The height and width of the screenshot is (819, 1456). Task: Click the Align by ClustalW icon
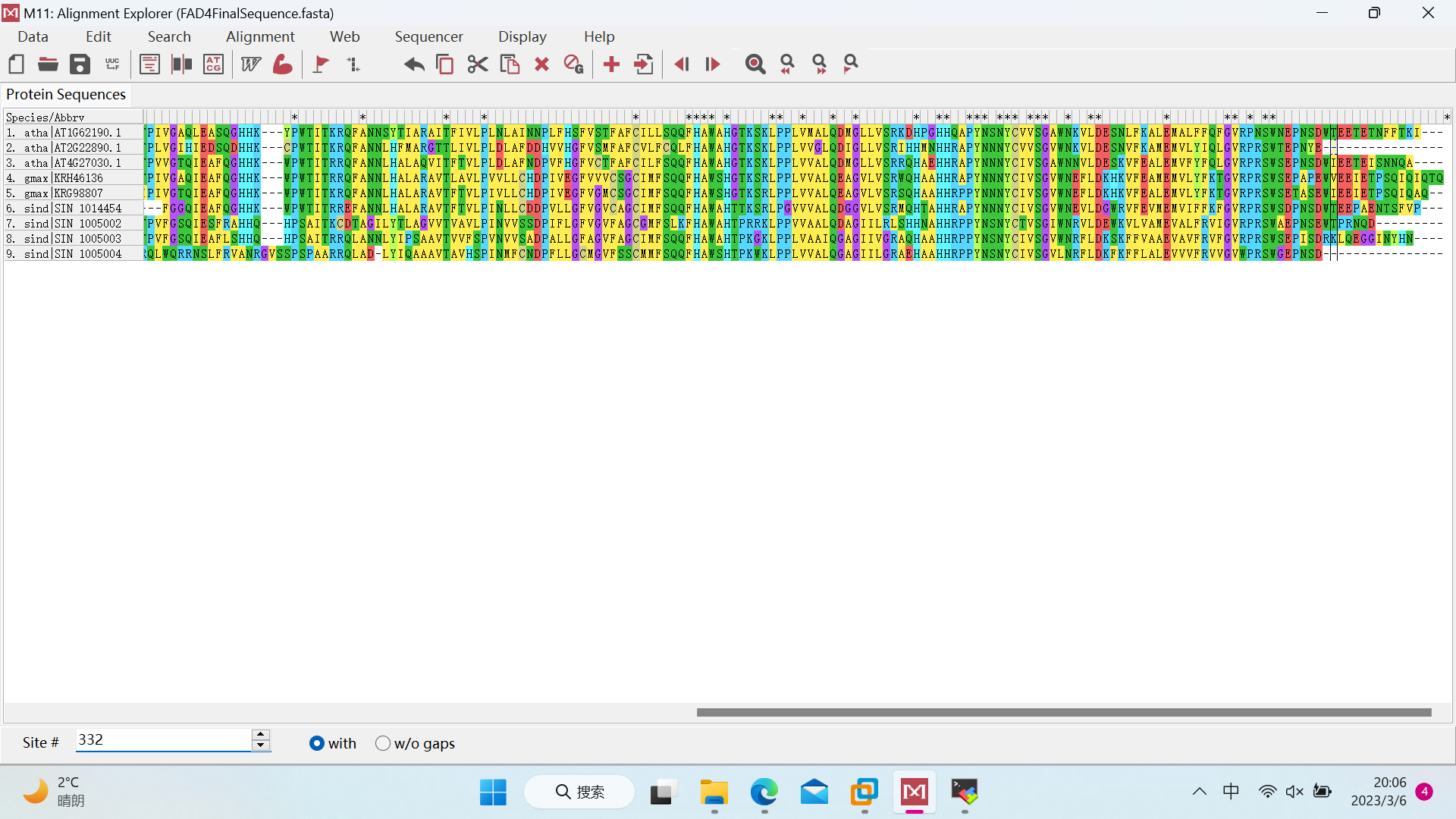(x=250, y=64)
